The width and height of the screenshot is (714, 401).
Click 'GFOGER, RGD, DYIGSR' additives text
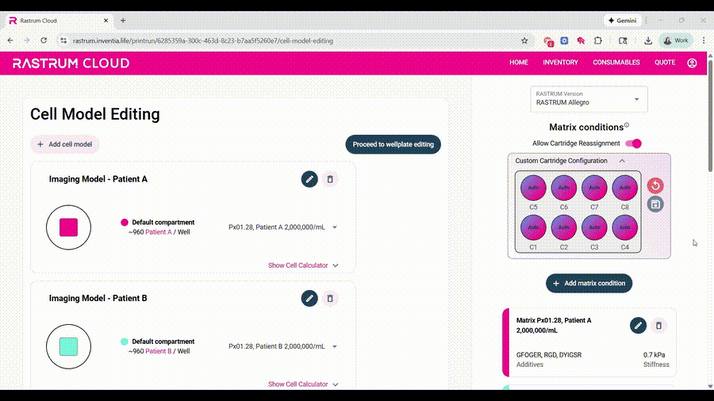pyautogui.click(x=549, y=355)
